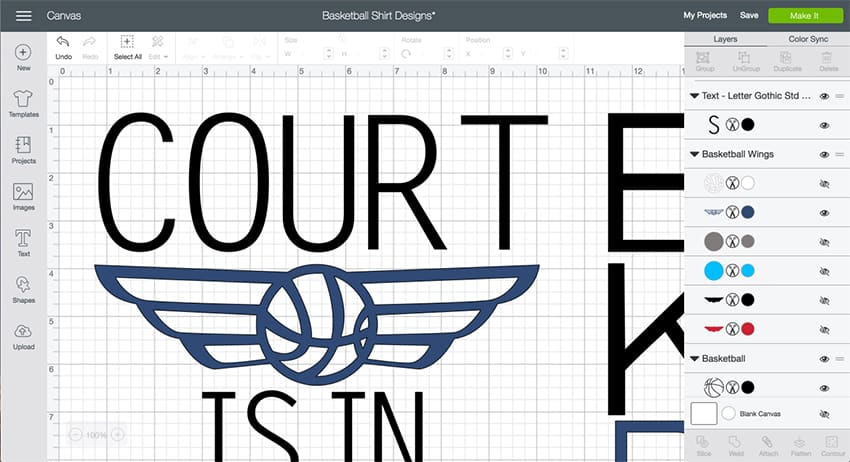
Task: Show the hidden red wings layer
Action: [x=824, y=329]
